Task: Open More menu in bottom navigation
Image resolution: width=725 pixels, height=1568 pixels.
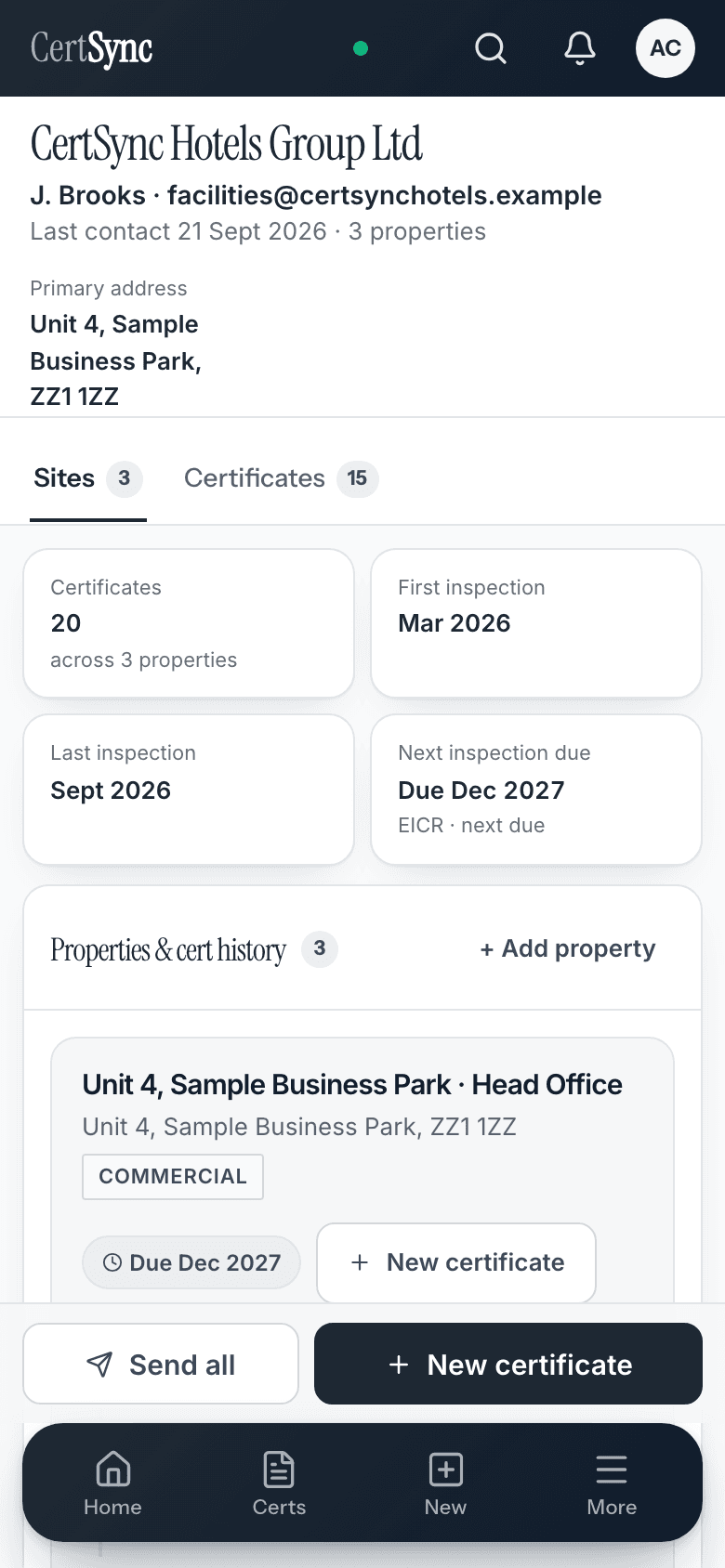Action: click(612, 1483)
